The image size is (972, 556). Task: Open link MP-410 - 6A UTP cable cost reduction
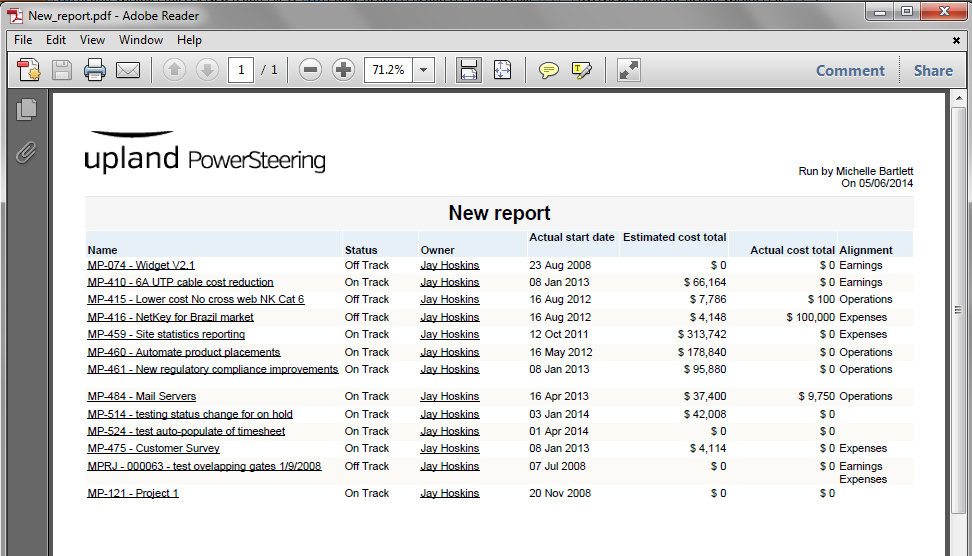click(x=180, y=282)
